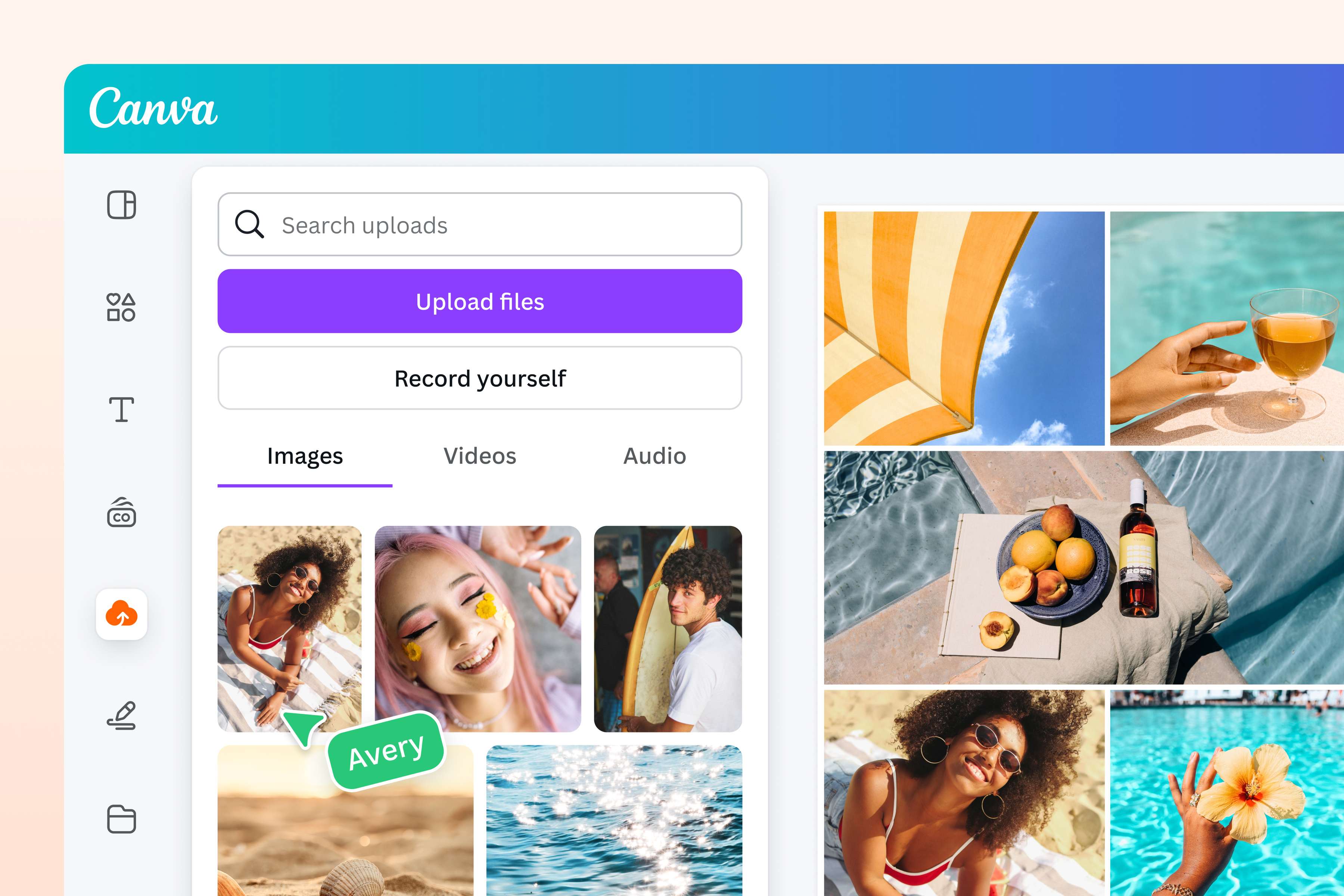Select uploaded photo of pink-haired girl
The image size is (1344, 896).
[478, 629]
